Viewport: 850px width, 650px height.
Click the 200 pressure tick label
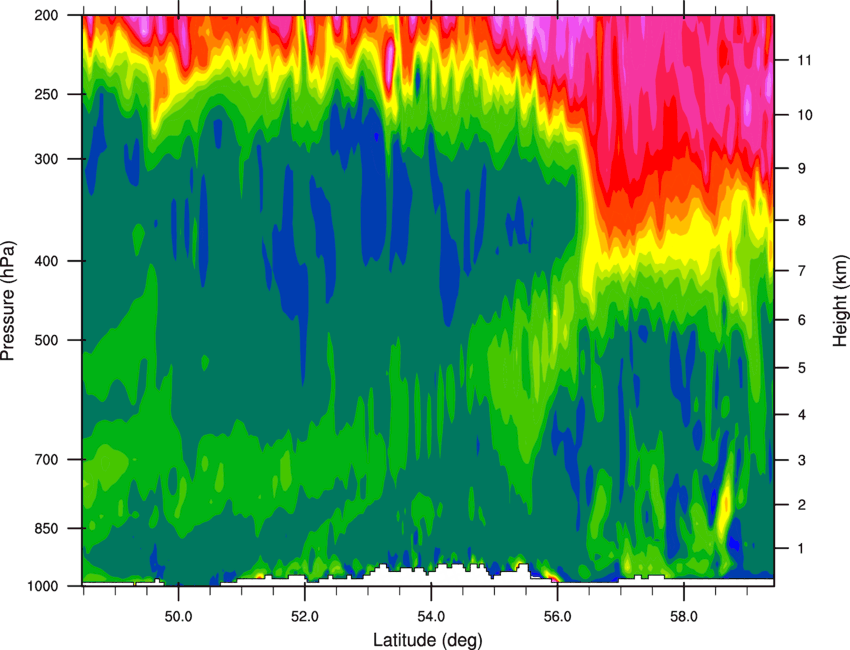(x=47, y=15)
